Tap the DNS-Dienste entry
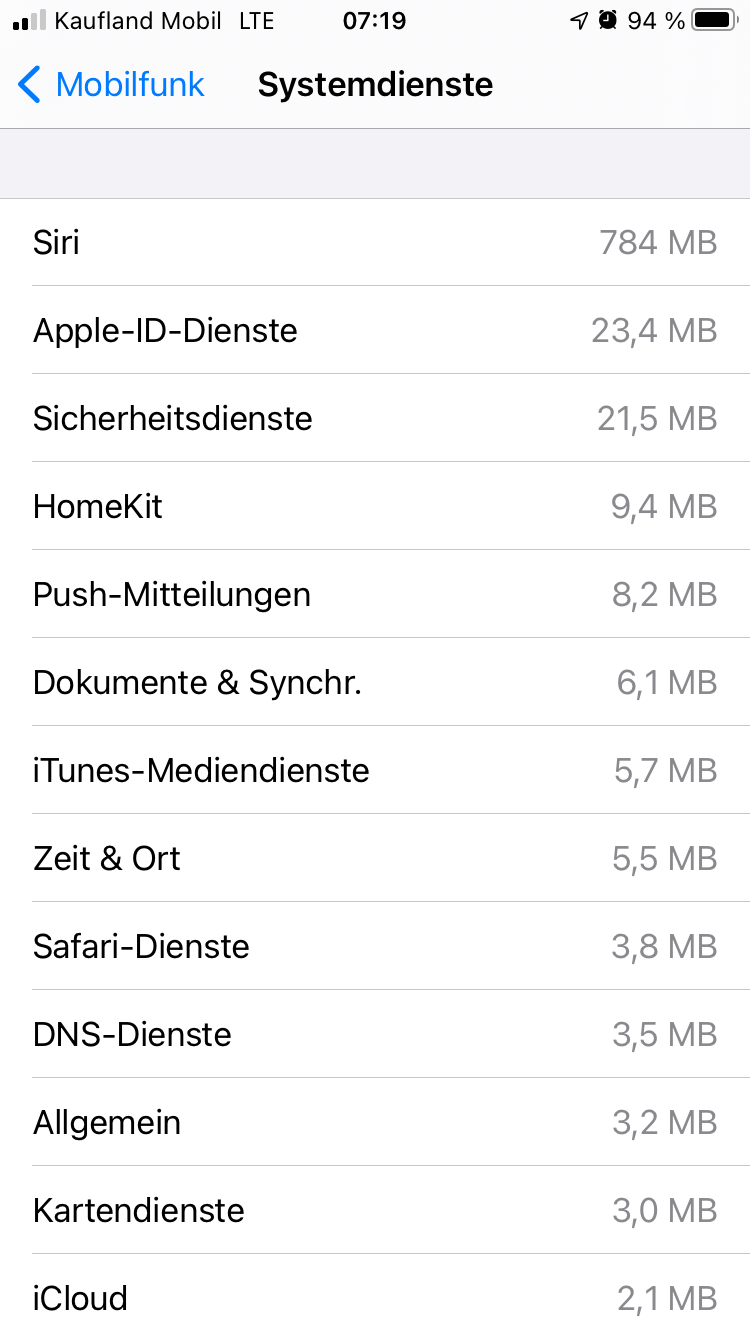The width and height of the screenshot is (750, 1334). click(x=375, y=1034)
